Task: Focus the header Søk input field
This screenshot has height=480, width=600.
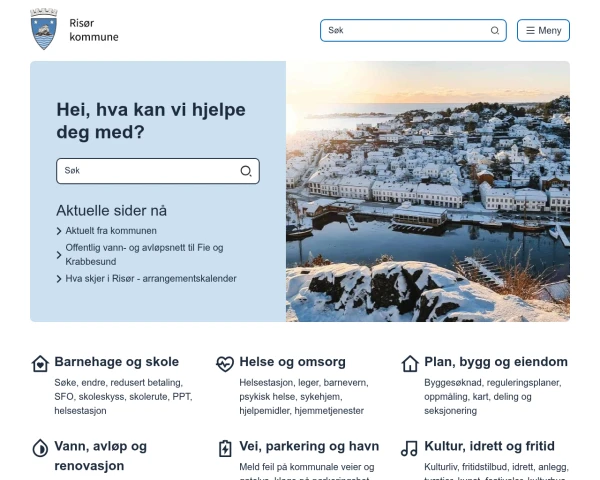Action: pos(405,30)
